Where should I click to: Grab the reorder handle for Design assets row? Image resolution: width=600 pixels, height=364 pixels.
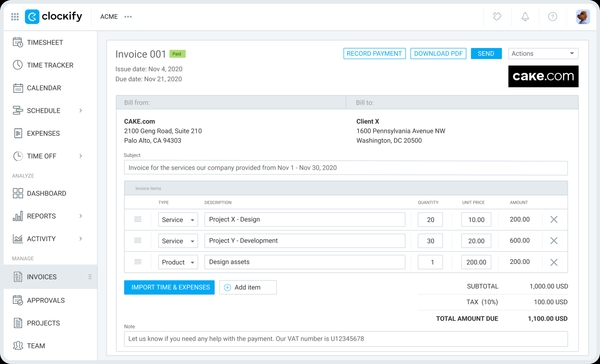click(138, 262)
